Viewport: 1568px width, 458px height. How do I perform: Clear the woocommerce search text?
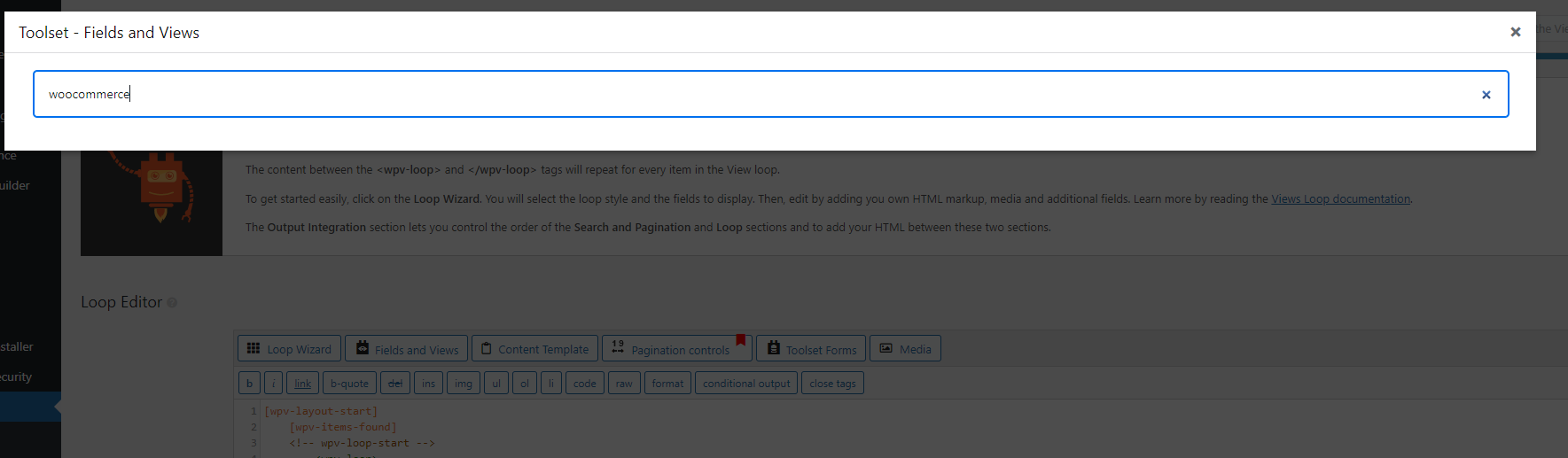1486,95
